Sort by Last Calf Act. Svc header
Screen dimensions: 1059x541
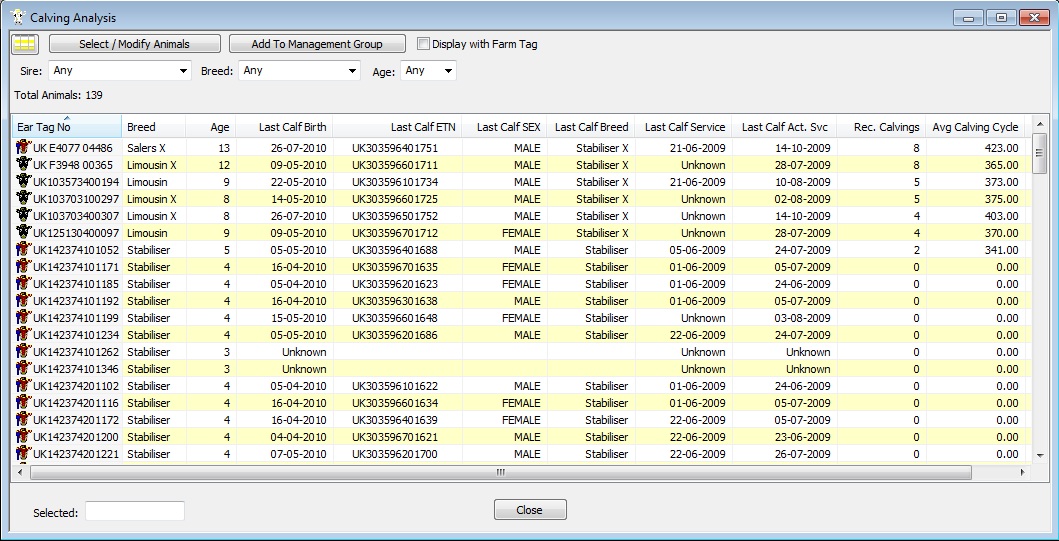pos(784,127)
